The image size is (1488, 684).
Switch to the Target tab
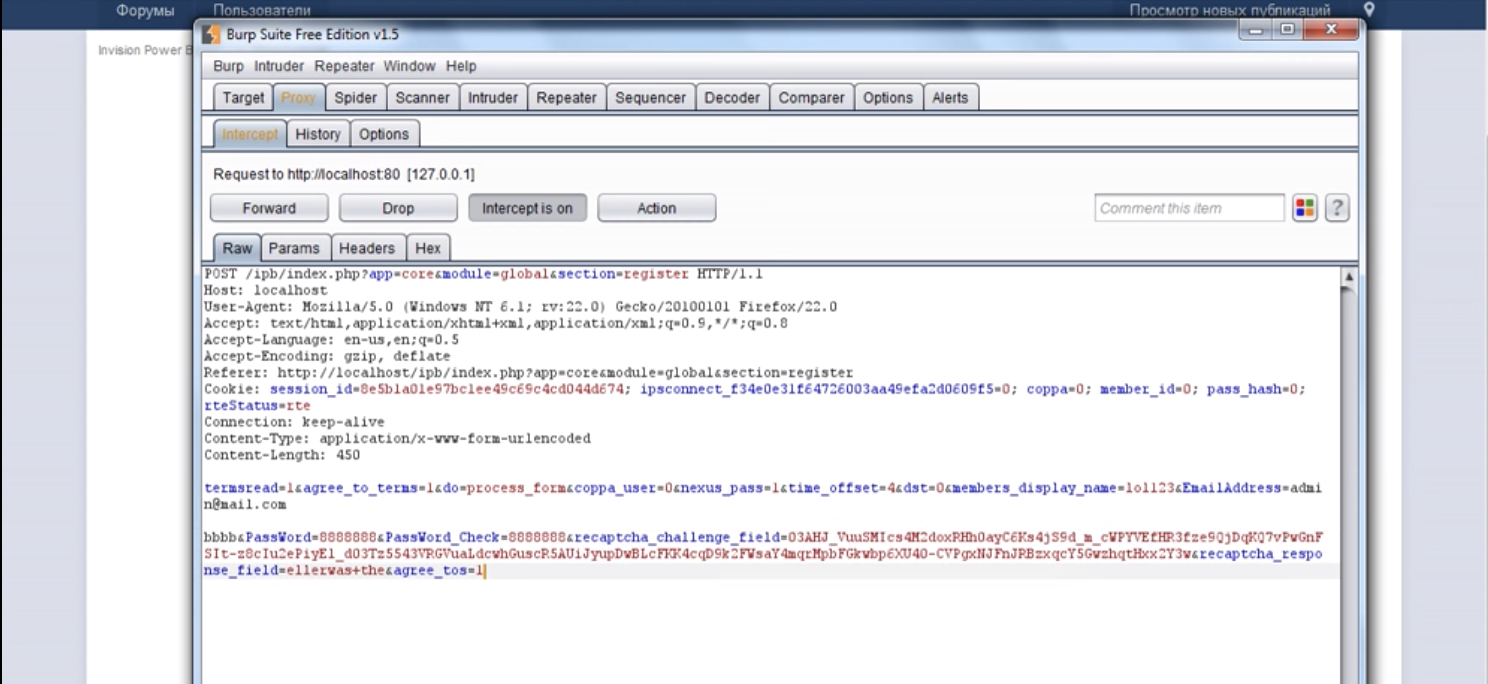(243, 97)
